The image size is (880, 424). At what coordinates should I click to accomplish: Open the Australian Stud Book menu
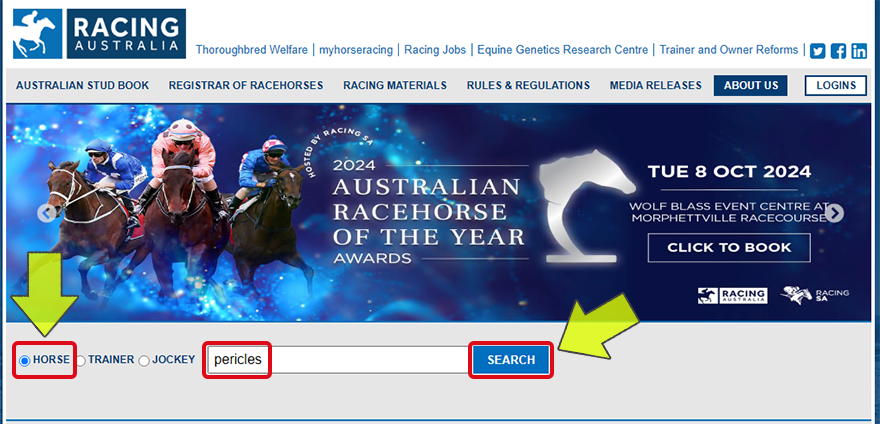click(x=82, y=86)
